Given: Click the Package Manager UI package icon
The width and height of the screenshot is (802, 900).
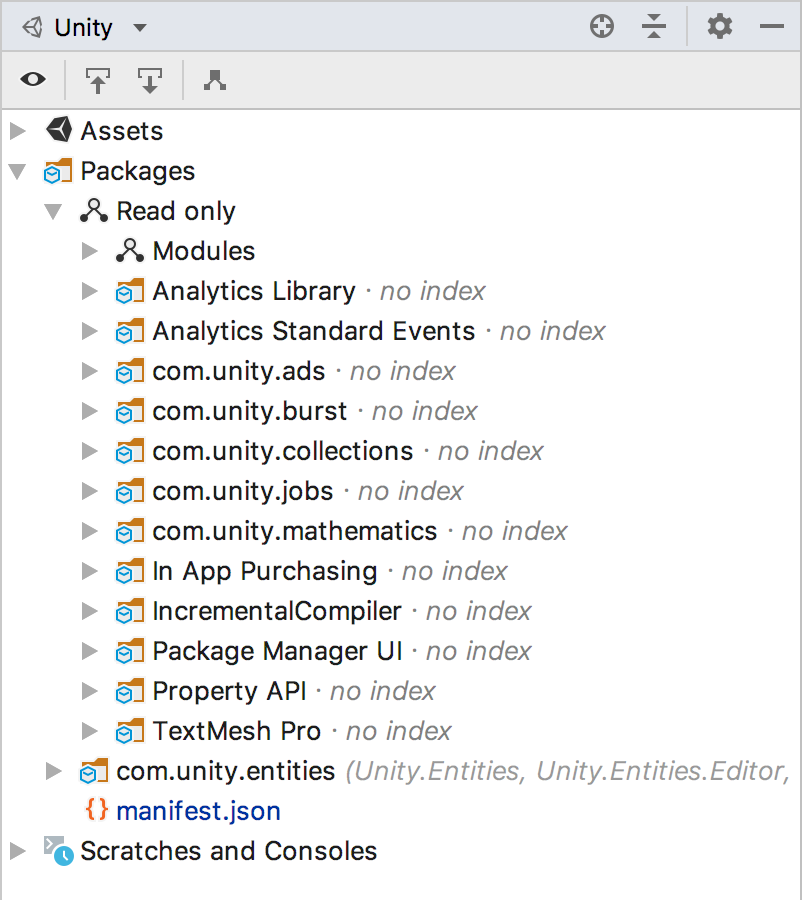Looking at the screenshot, I should coord(130,651).
